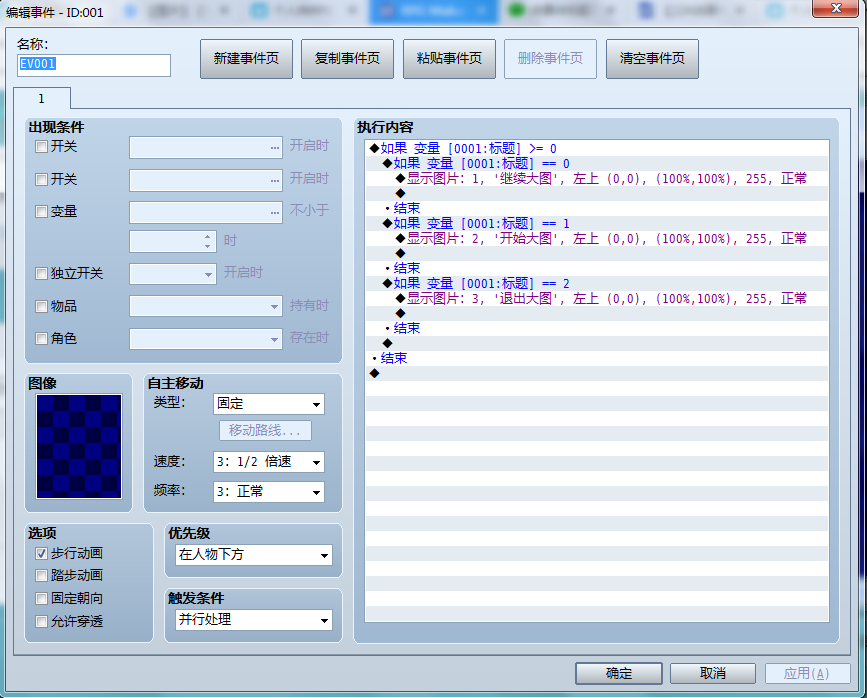The height and width of the screenshot is (698, 867).
Task: Select empty ◆ line under 继续大图
Action: [597, 193]
